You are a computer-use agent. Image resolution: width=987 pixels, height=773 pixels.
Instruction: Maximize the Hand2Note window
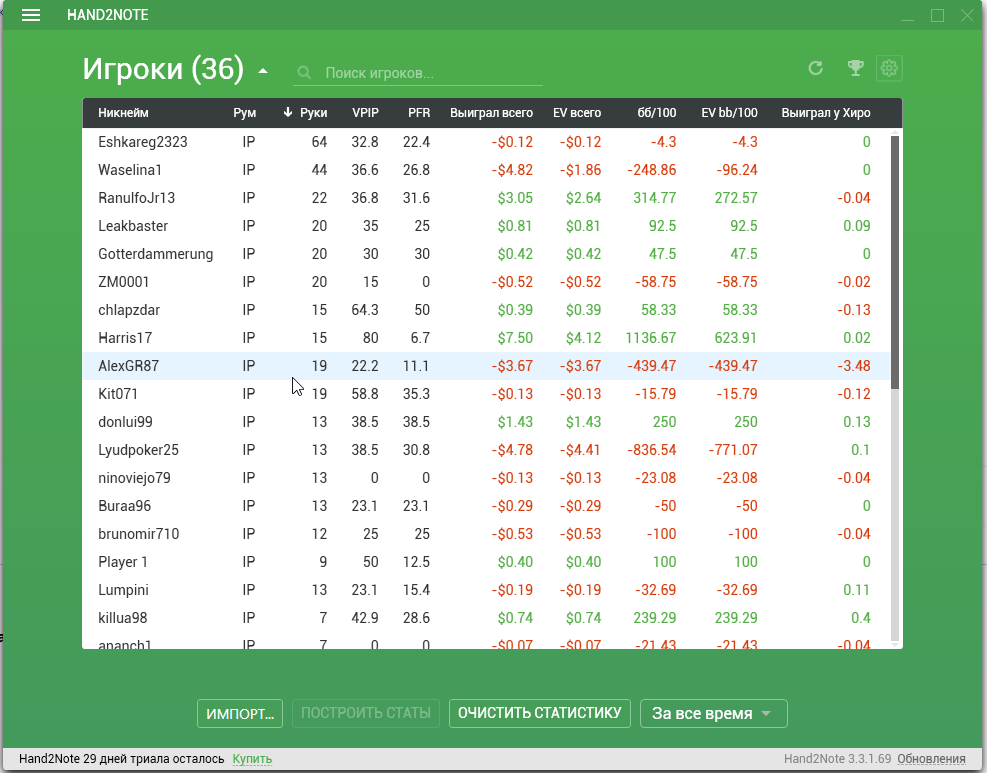click(937, 16)
